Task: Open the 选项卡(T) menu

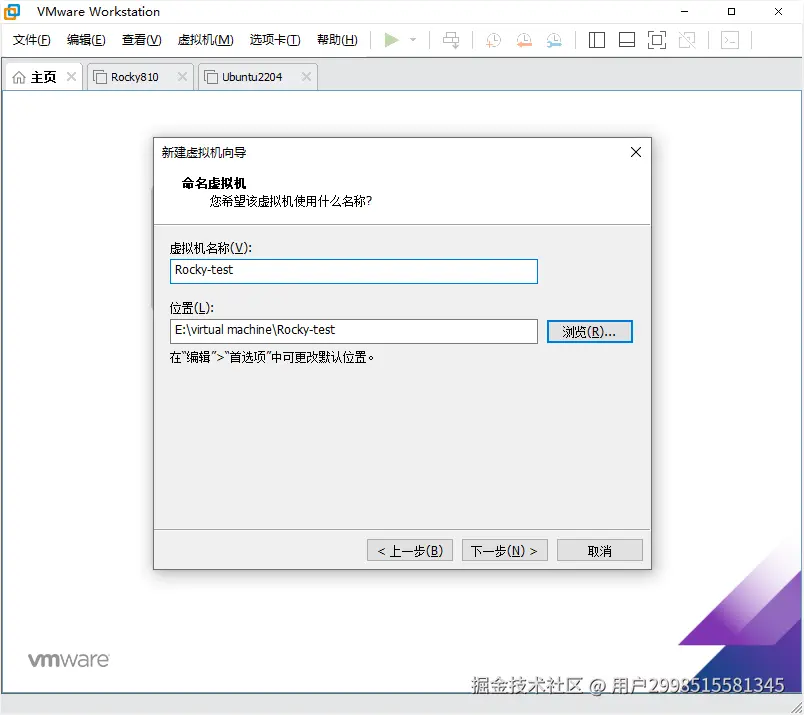Action: pyautogui.click(x=275, y=39)
